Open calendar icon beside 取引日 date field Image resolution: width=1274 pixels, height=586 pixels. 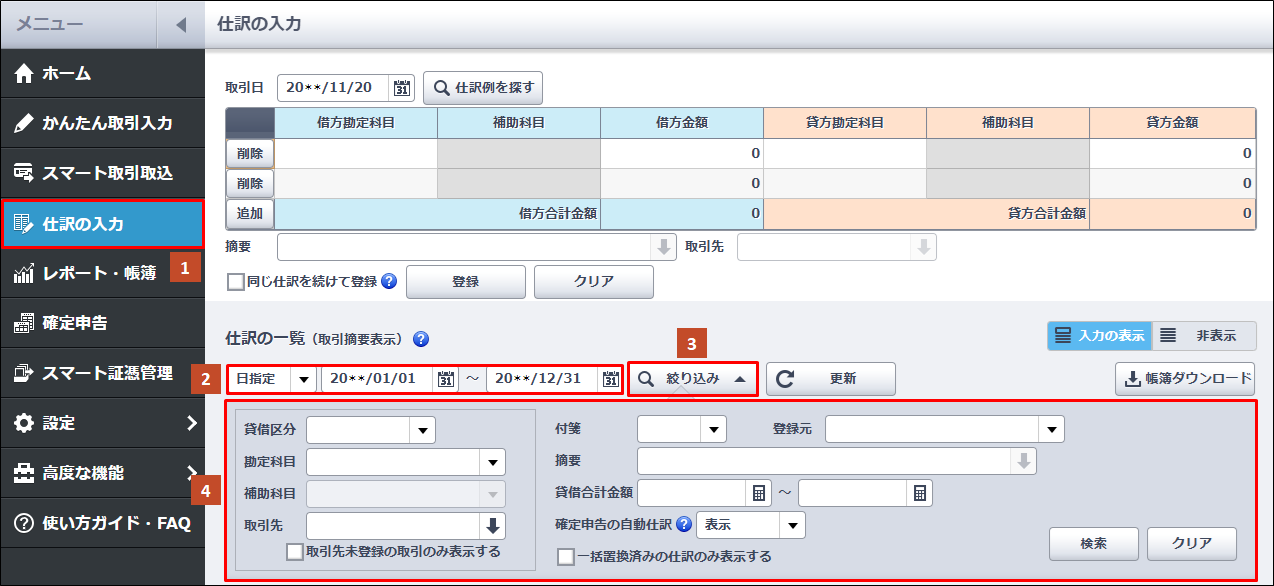point(402,88)
